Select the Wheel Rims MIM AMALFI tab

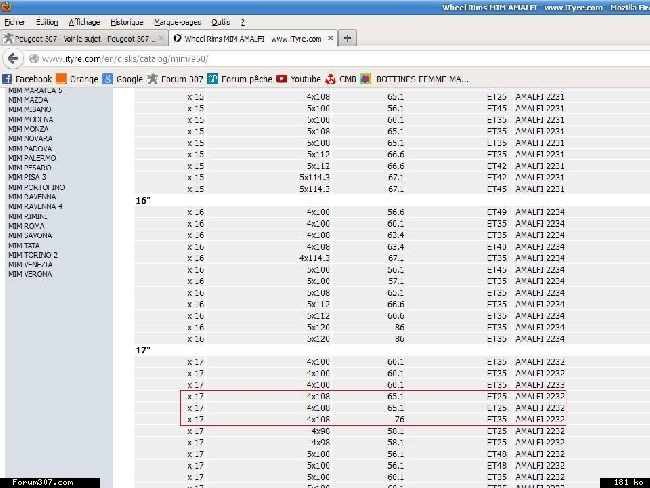tap(253, 39)
